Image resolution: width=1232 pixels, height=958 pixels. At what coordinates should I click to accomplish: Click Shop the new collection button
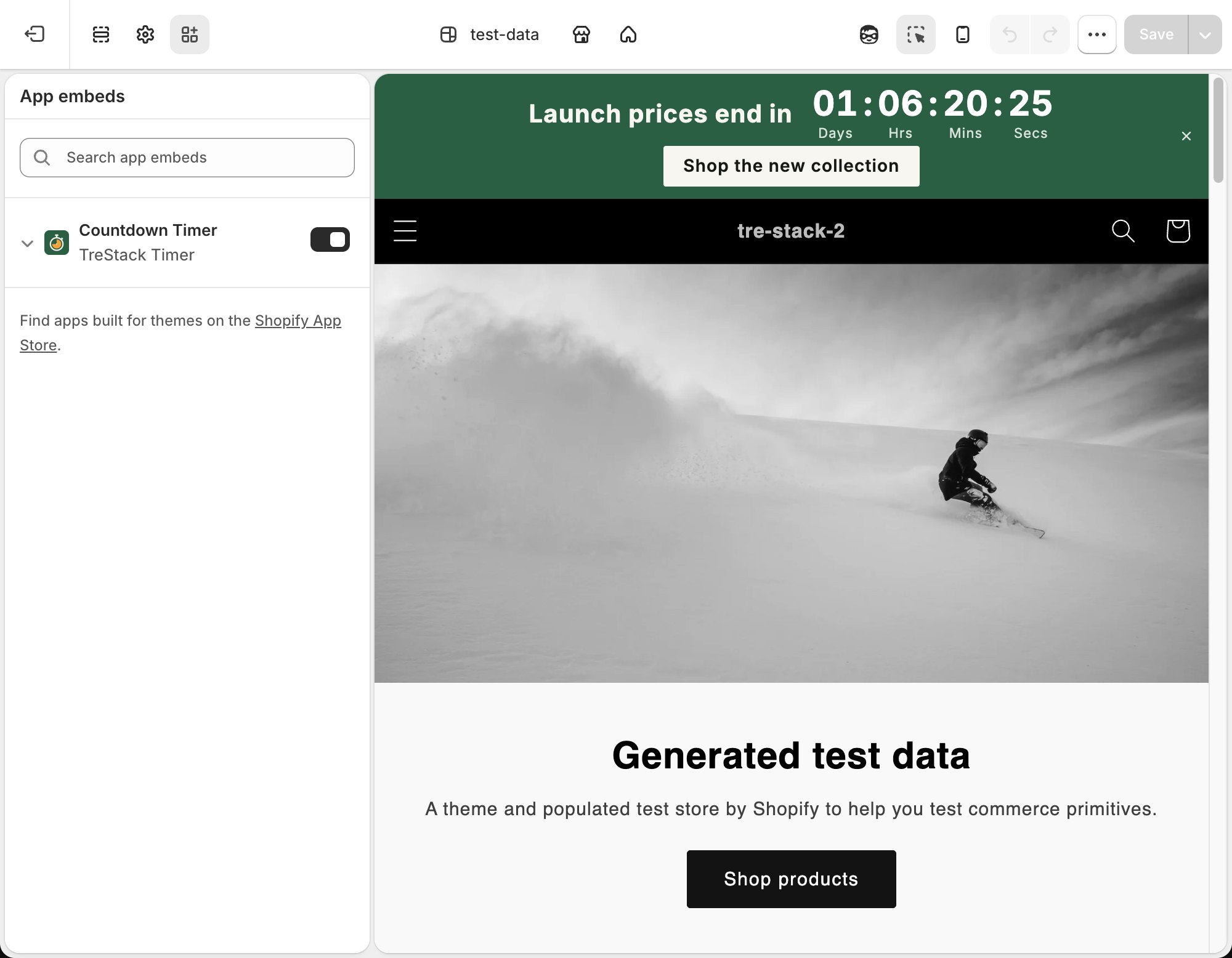pos(792,166)
